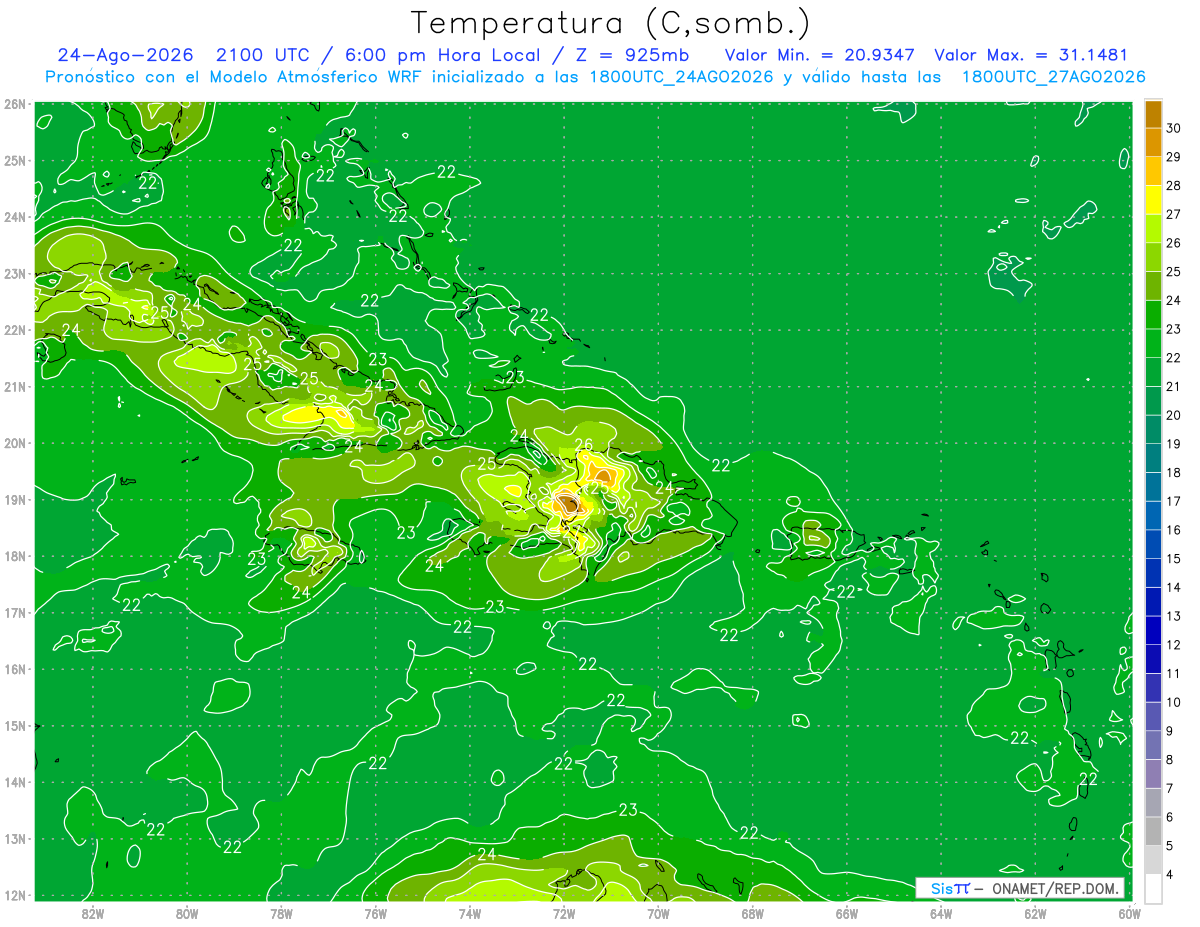1200x927 pixels.
Task: Click the "82W" longitude axis label
Action: (93, 912)
